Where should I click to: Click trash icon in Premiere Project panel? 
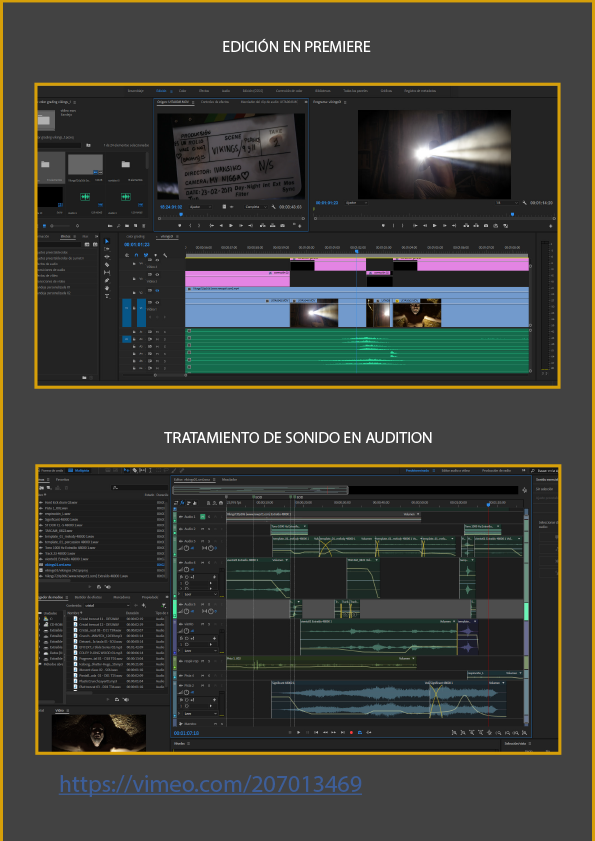tap(143, 226)
